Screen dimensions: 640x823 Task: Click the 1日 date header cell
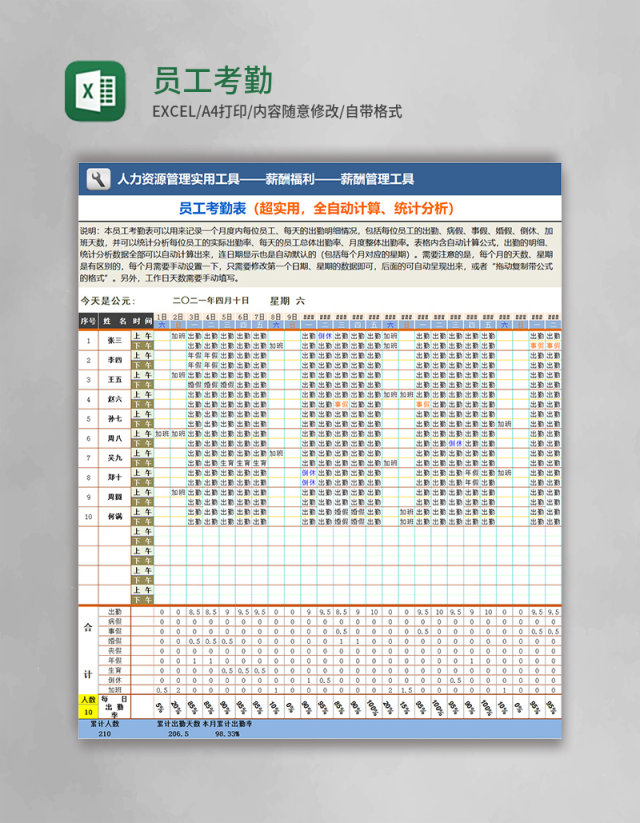[x=162, y=317]
